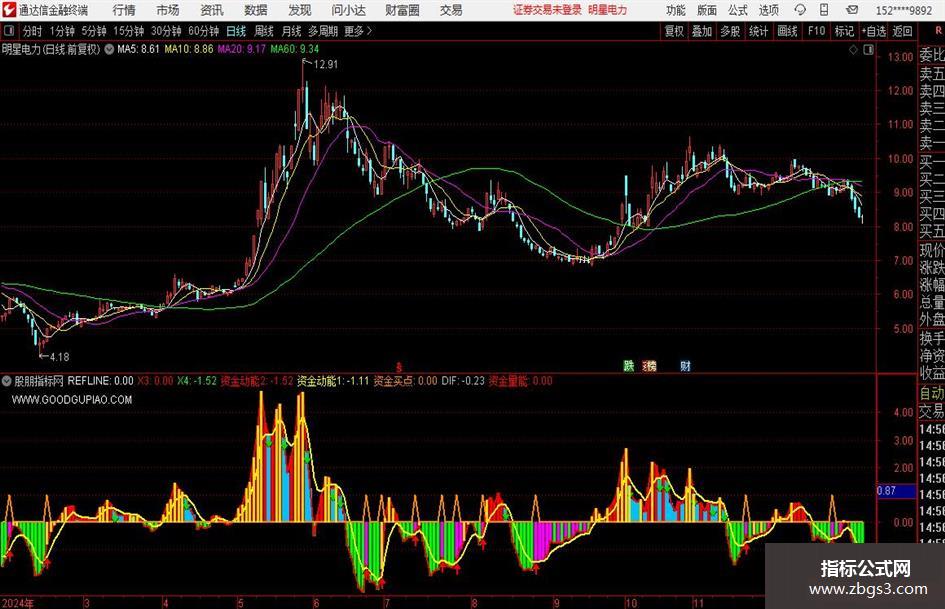Toggle the left panel icon beside 分时
Screen dimensions: 945x609
(9, 31)
